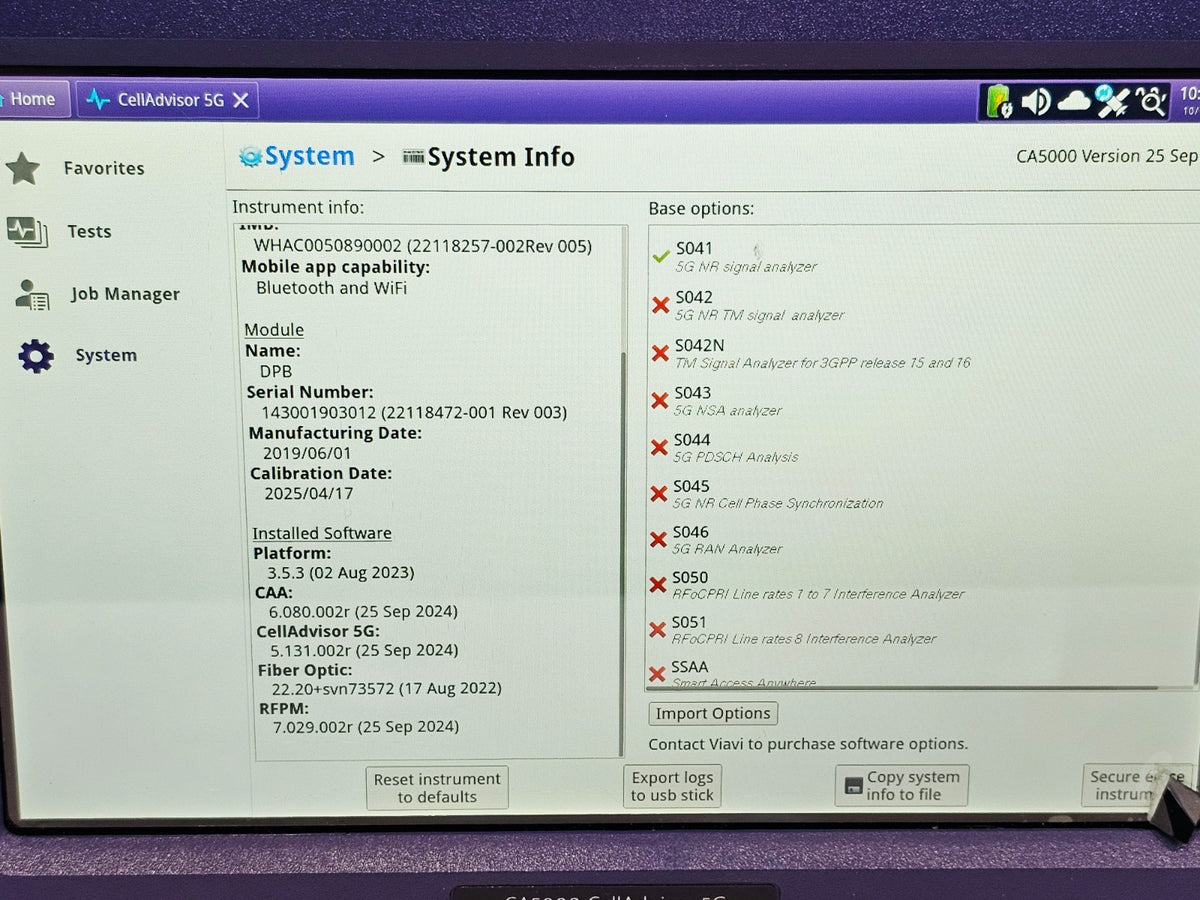Click the System gear icon in sidebar
Image resolution: width=1200 pixels, height=900 pixels.
tap(36, 356)
